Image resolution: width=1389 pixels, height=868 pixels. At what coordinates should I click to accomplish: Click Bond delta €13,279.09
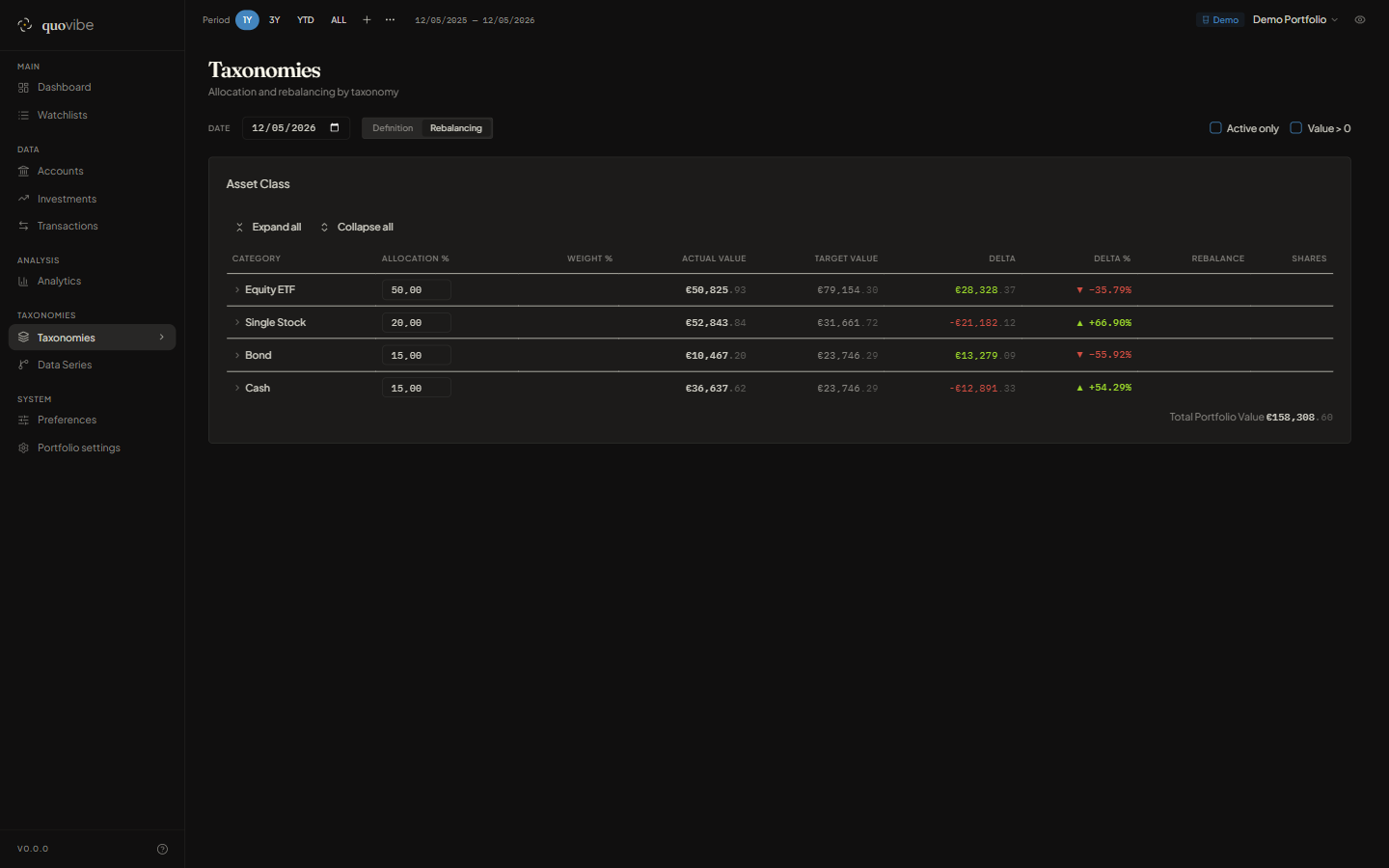[985, 355]
